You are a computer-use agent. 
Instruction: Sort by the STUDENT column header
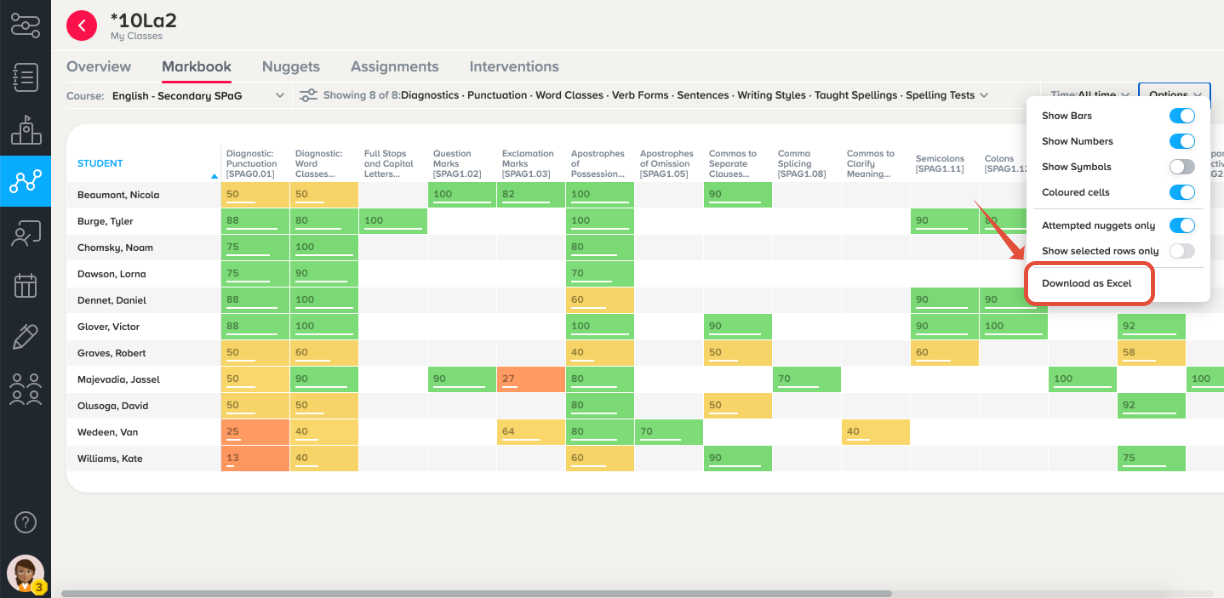(x=100, y=164)
